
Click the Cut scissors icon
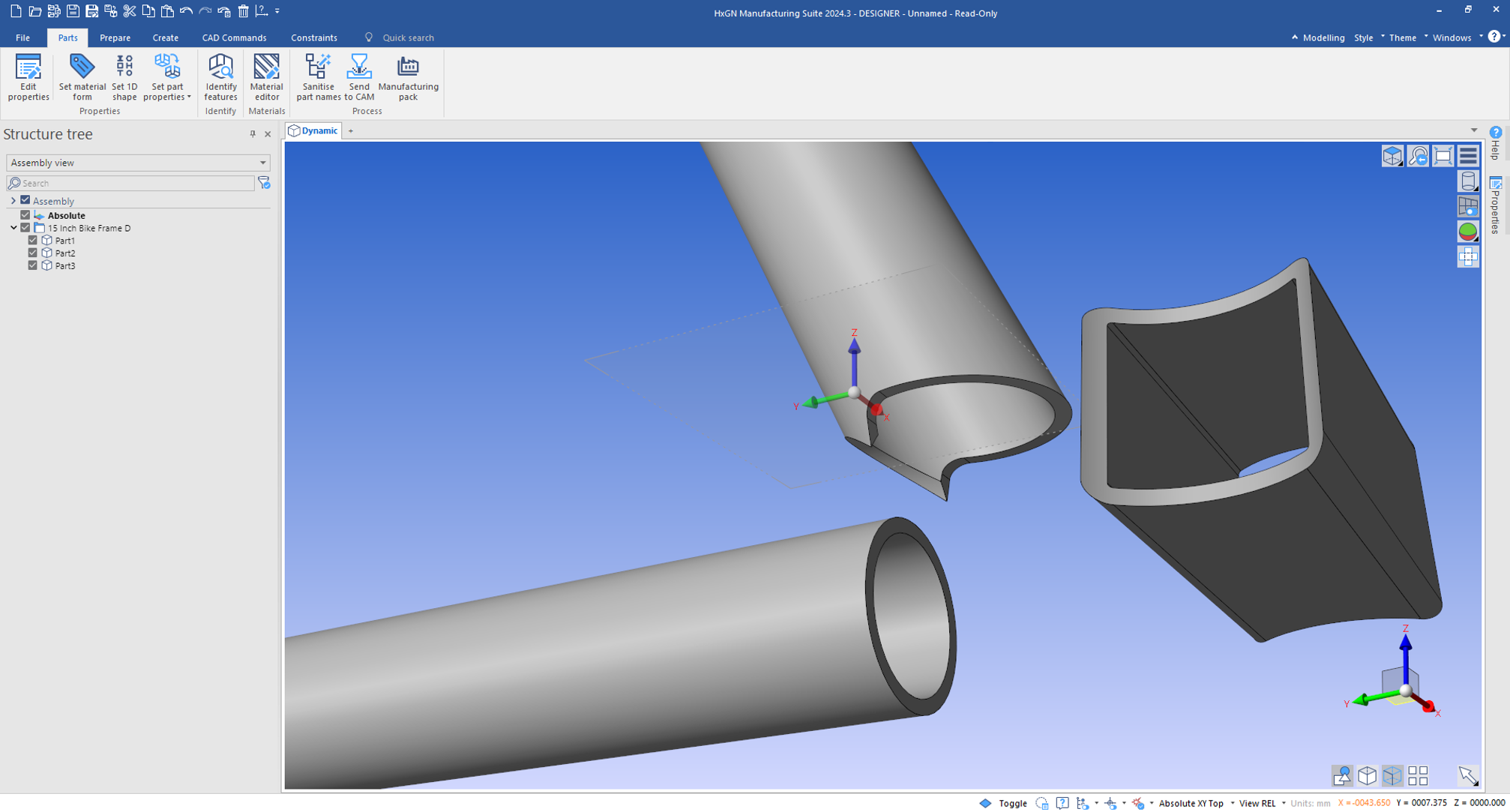click(x=130, y=11)
